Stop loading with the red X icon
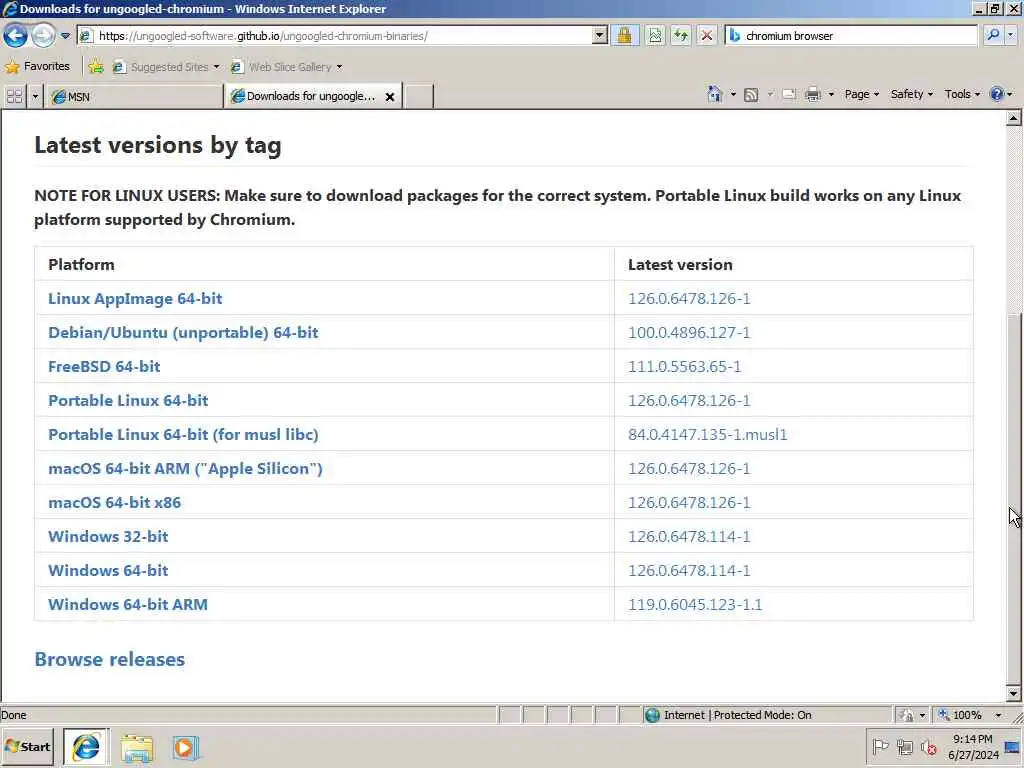1024x768 pixels. [707, 36]
